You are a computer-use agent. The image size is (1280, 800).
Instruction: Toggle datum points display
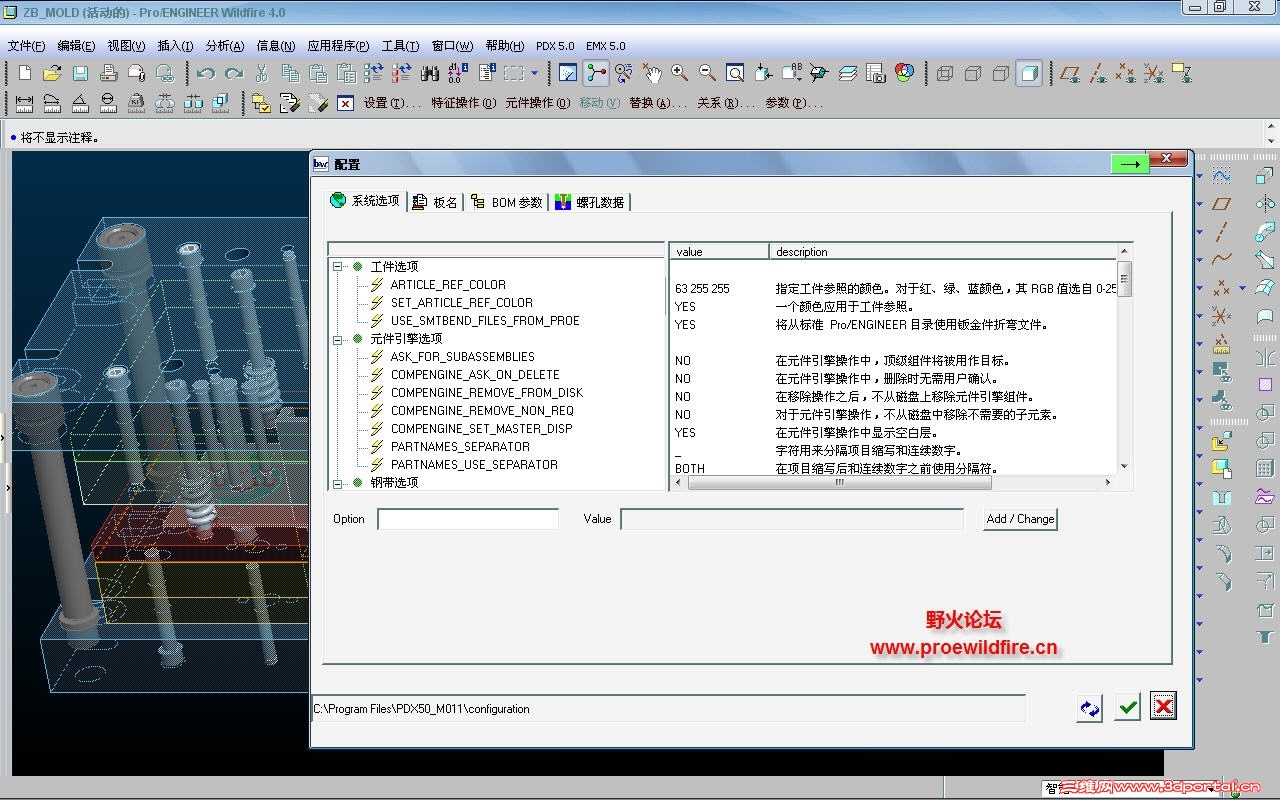1126,73
